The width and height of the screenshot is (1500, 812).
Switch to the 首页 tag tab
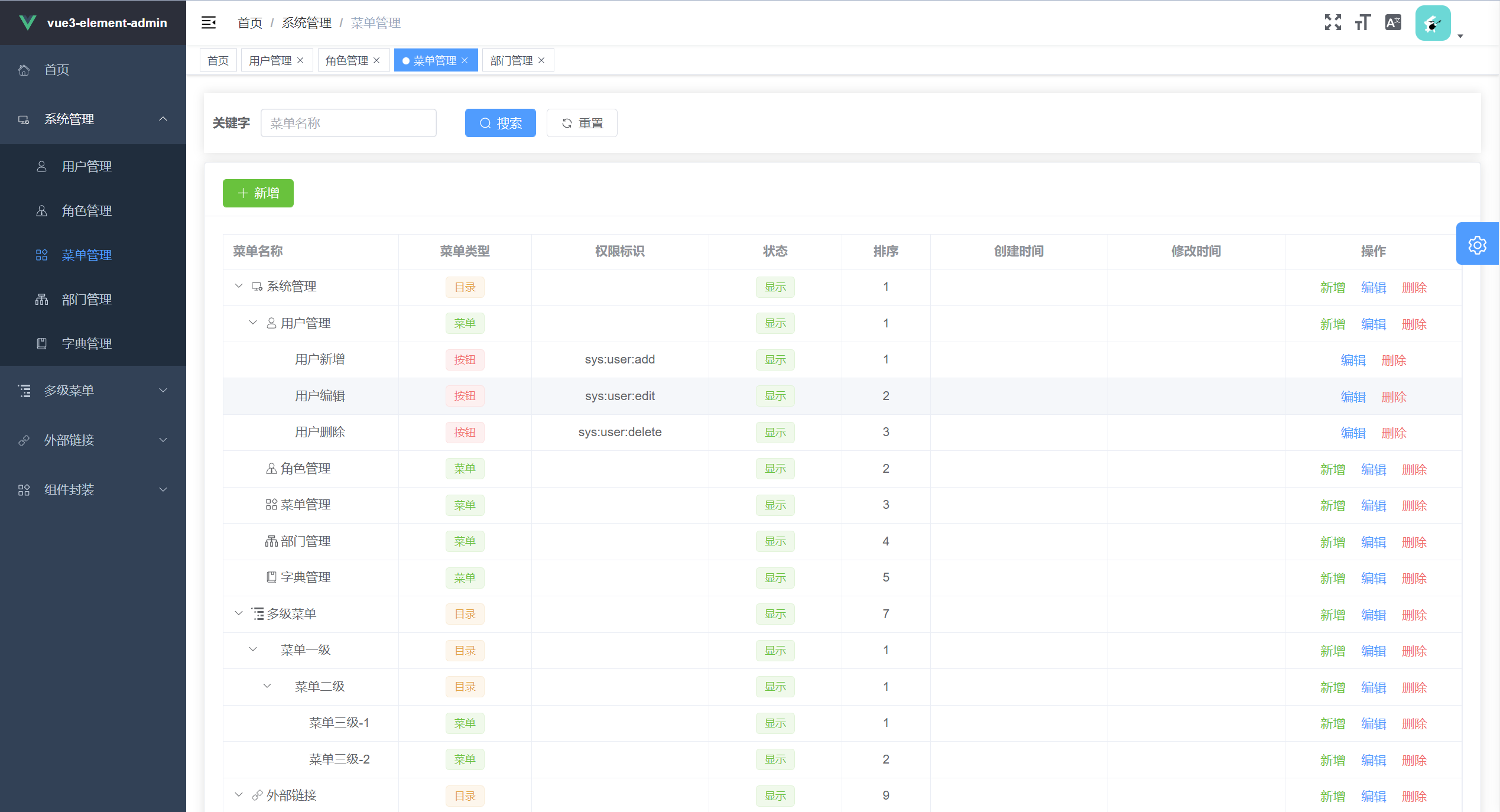click(x=218, y=60)
